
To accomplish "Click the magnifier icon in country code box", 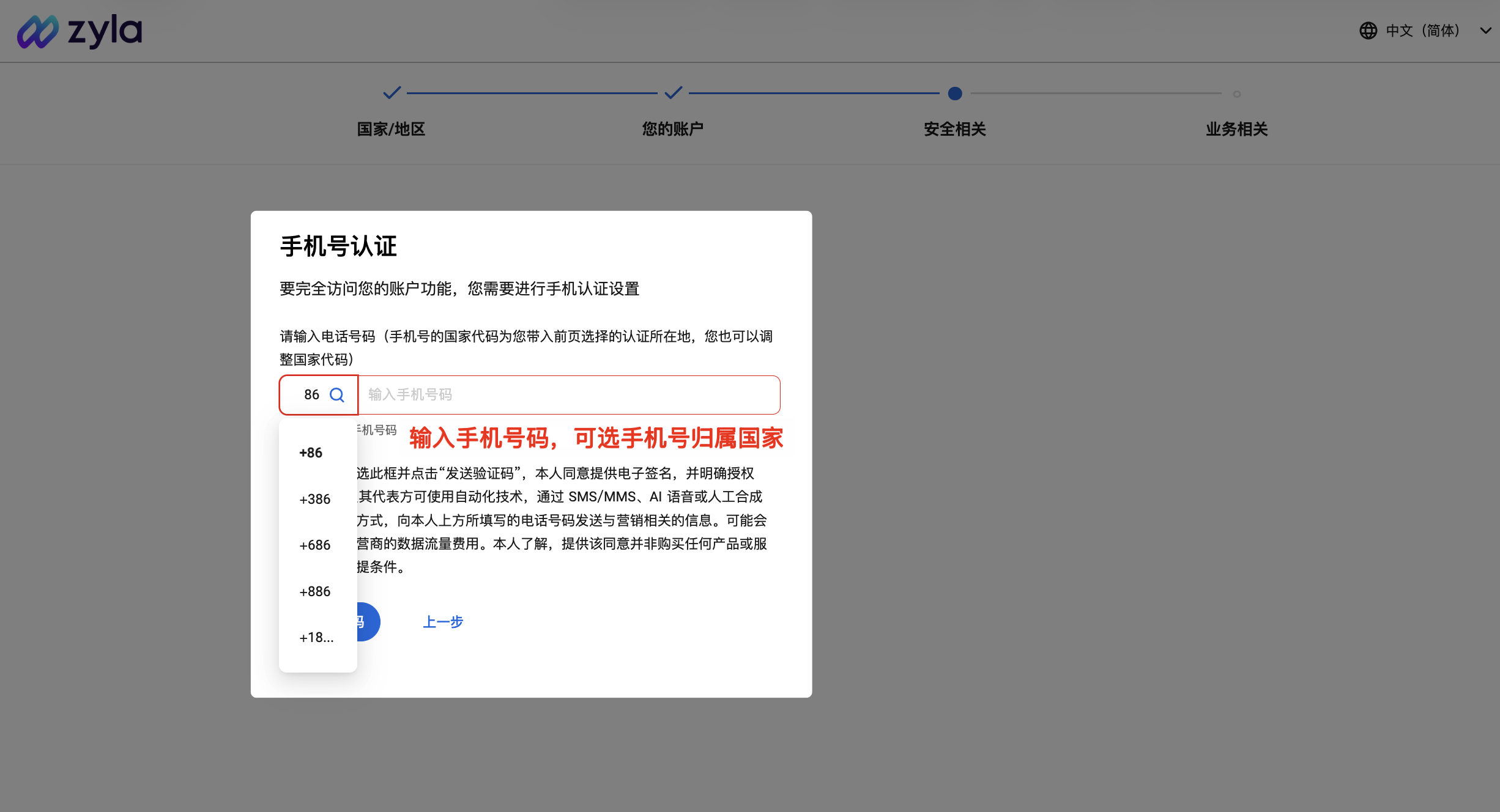I will 337,395.
